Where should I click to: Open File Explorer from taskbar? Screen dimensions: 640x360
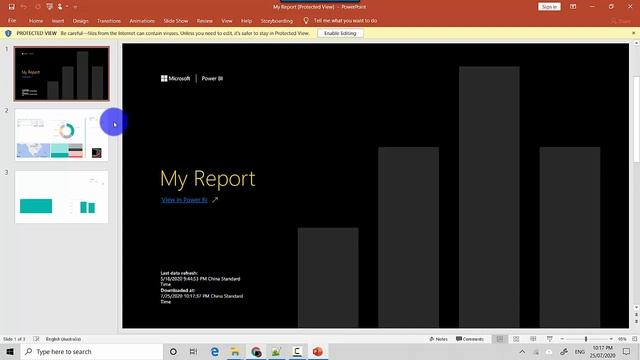[x=235, y=351]
